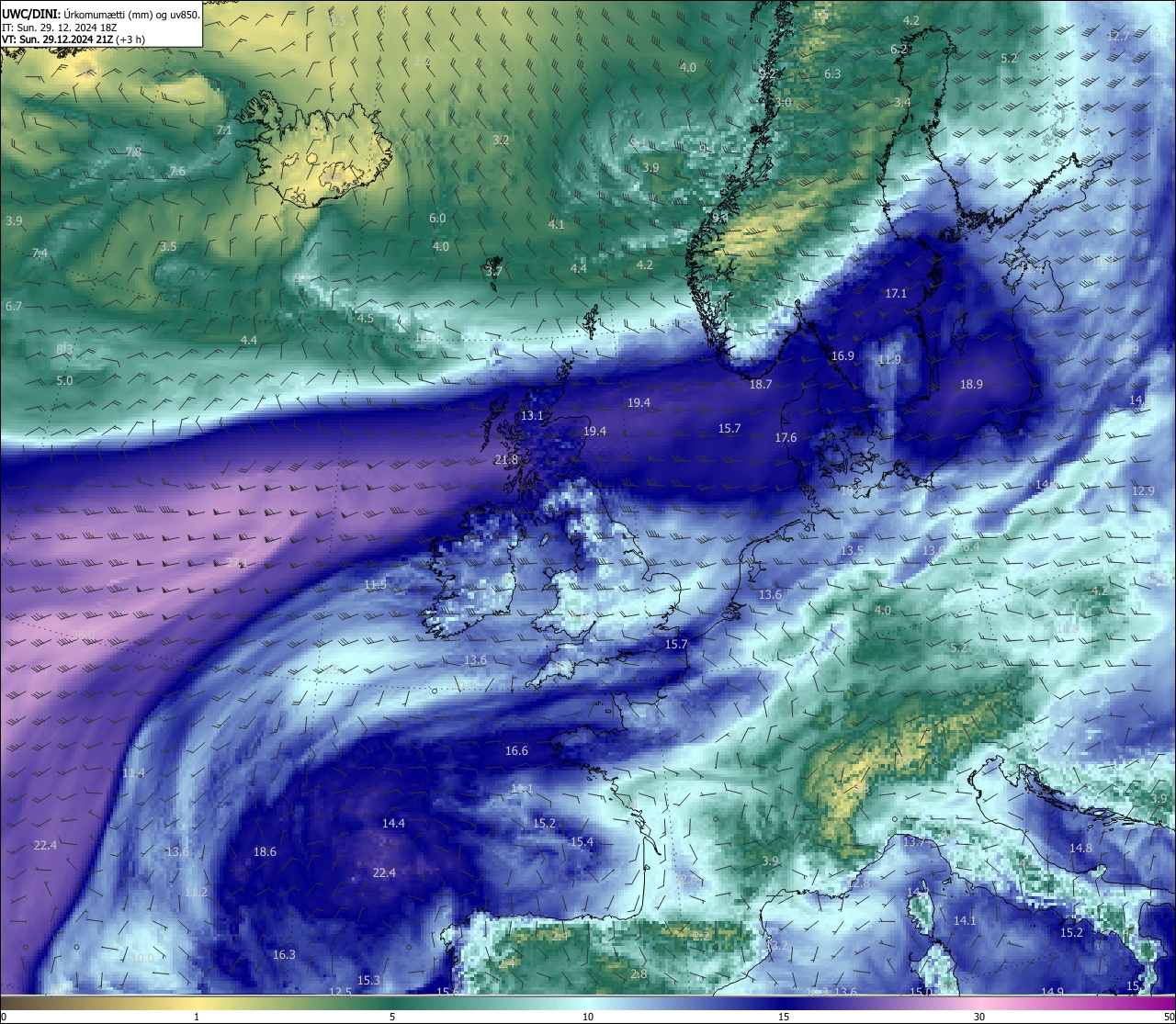Select the 14.4 value in the Atlantic
This screenshot has height=1024, width=1176.
click(393, 824)
